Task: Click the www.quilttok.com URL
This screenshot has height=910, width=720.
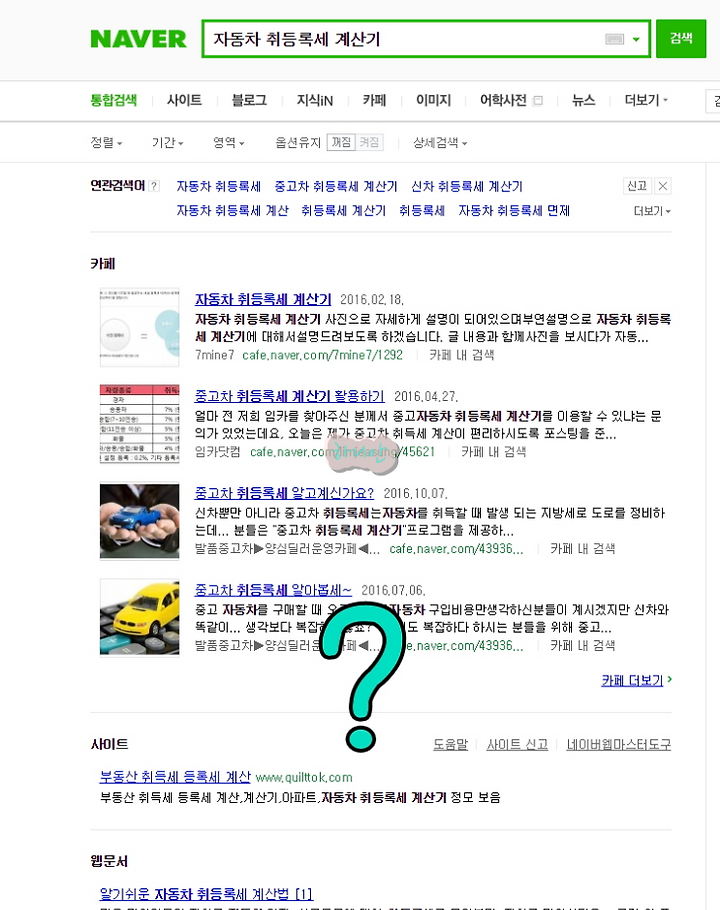Action: pos(304,777)
